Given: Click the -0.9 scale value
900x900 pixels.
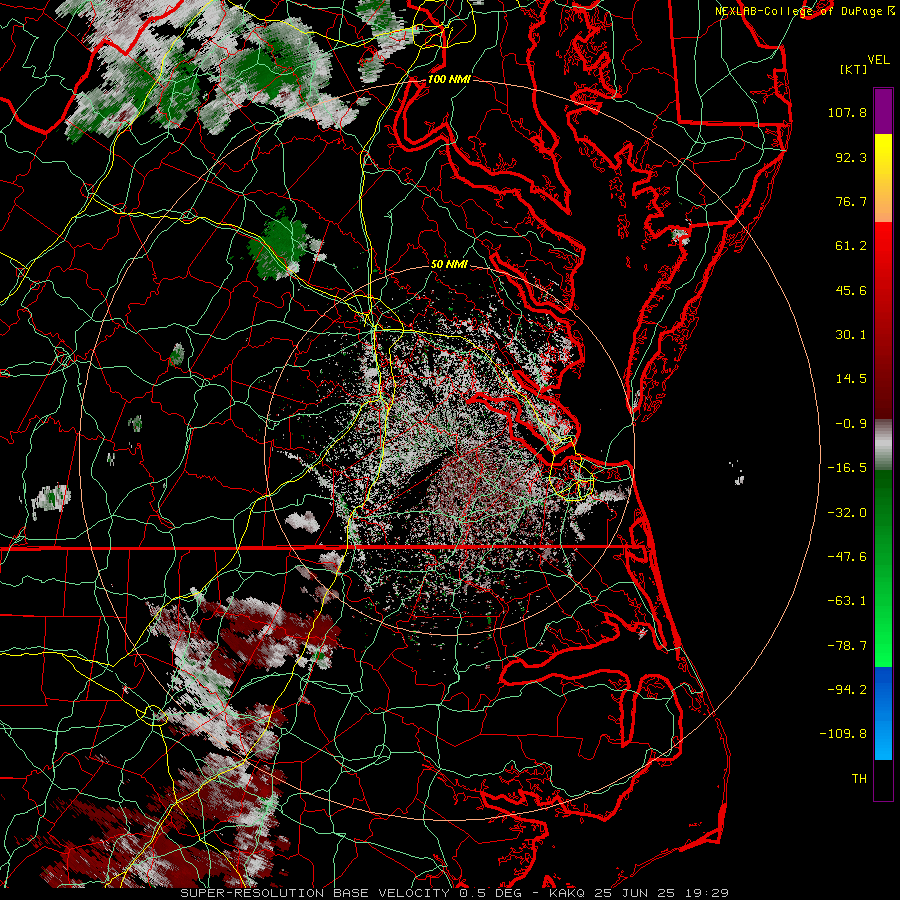Looking at the screenshot, I should [851, 424].
